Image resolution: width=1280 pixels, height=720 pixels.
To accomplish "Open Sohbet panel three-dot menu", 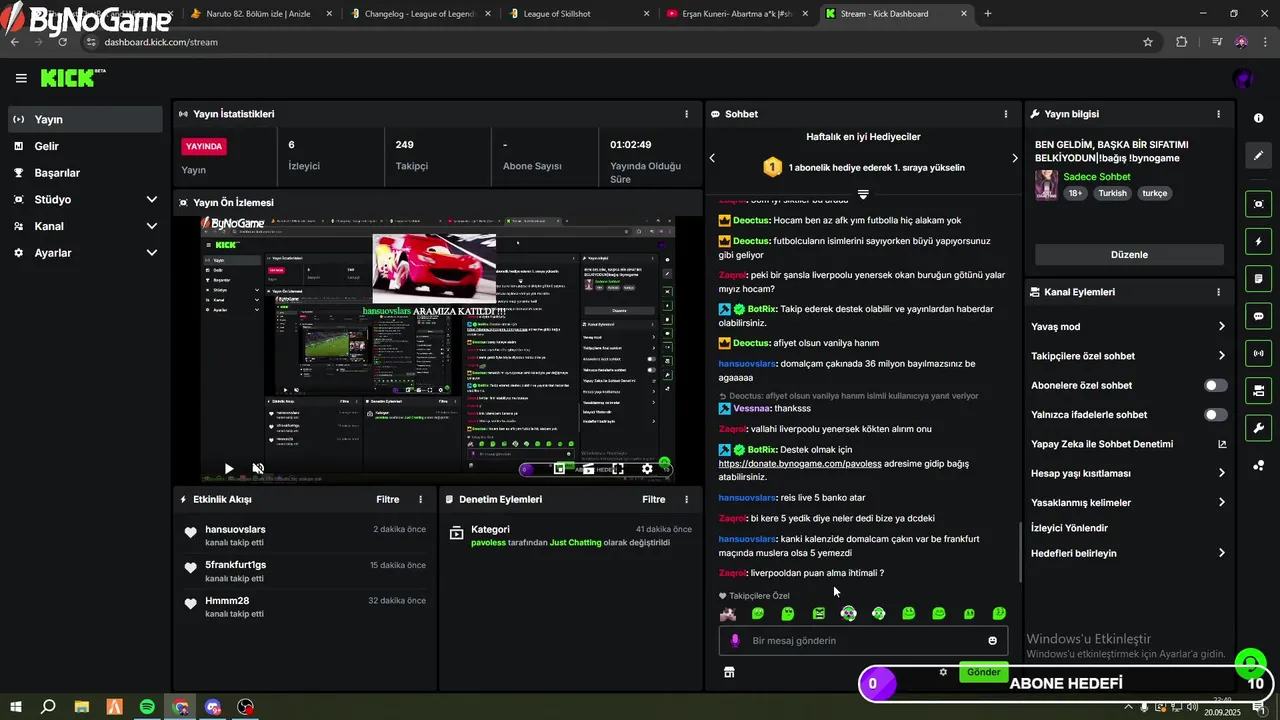I will [x=1006, y=114].
